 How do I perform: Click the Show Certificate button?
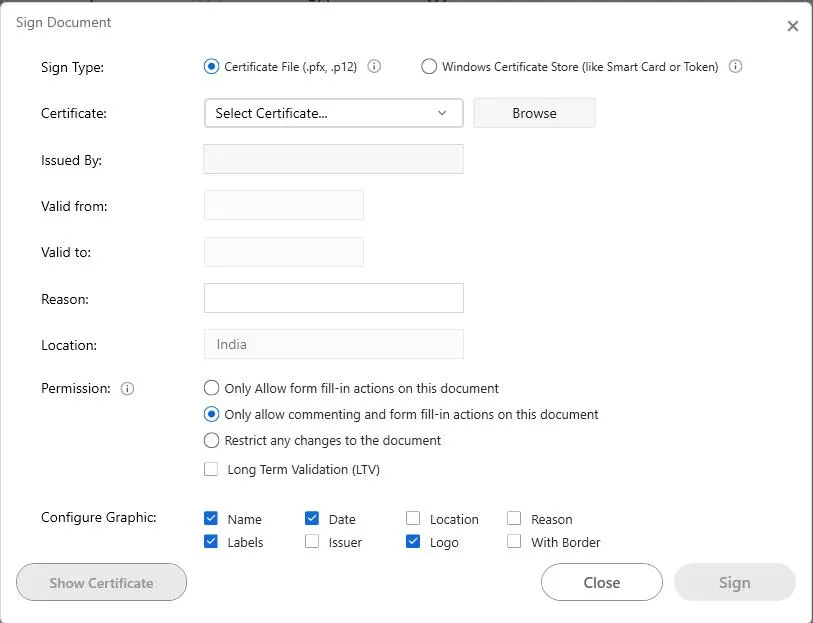101,582
